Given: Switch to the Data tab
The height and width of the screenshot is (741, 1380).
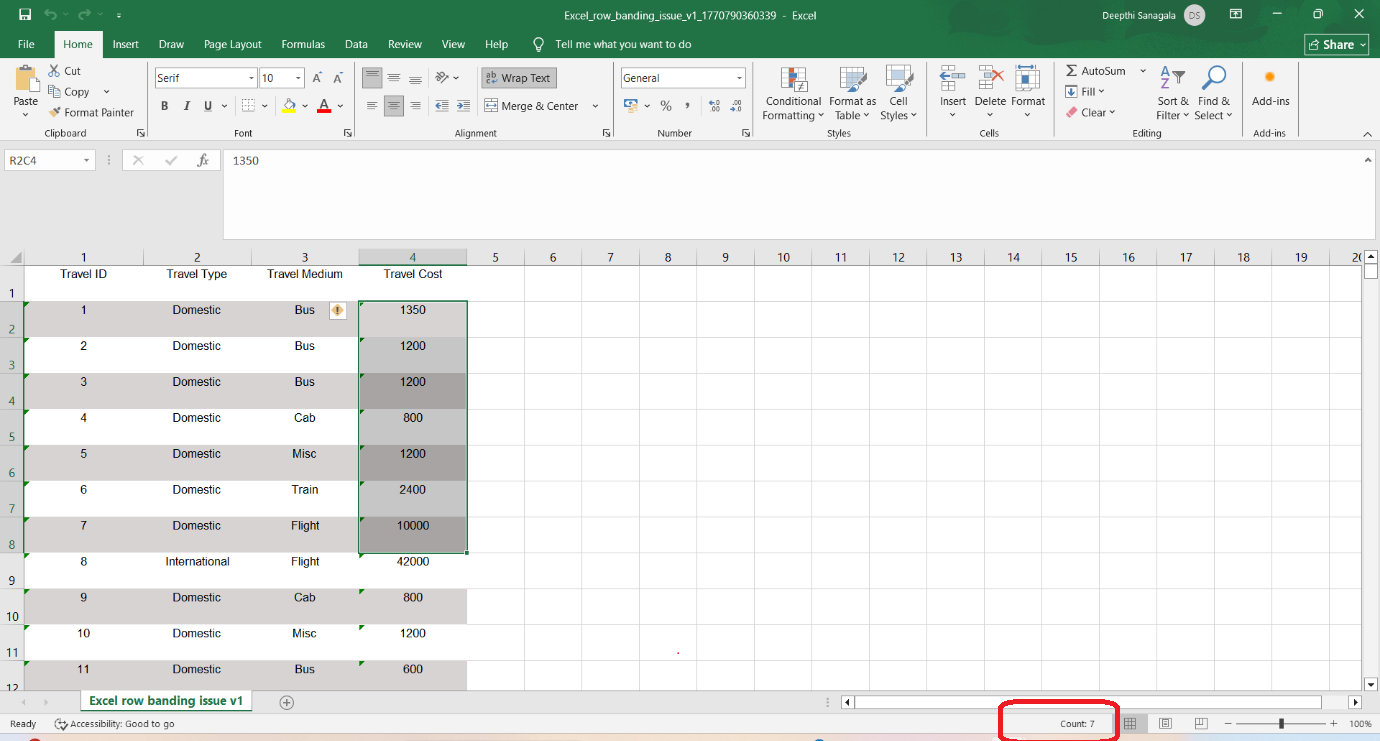Looking at the screenshot, I should click(x=356, y=44).
